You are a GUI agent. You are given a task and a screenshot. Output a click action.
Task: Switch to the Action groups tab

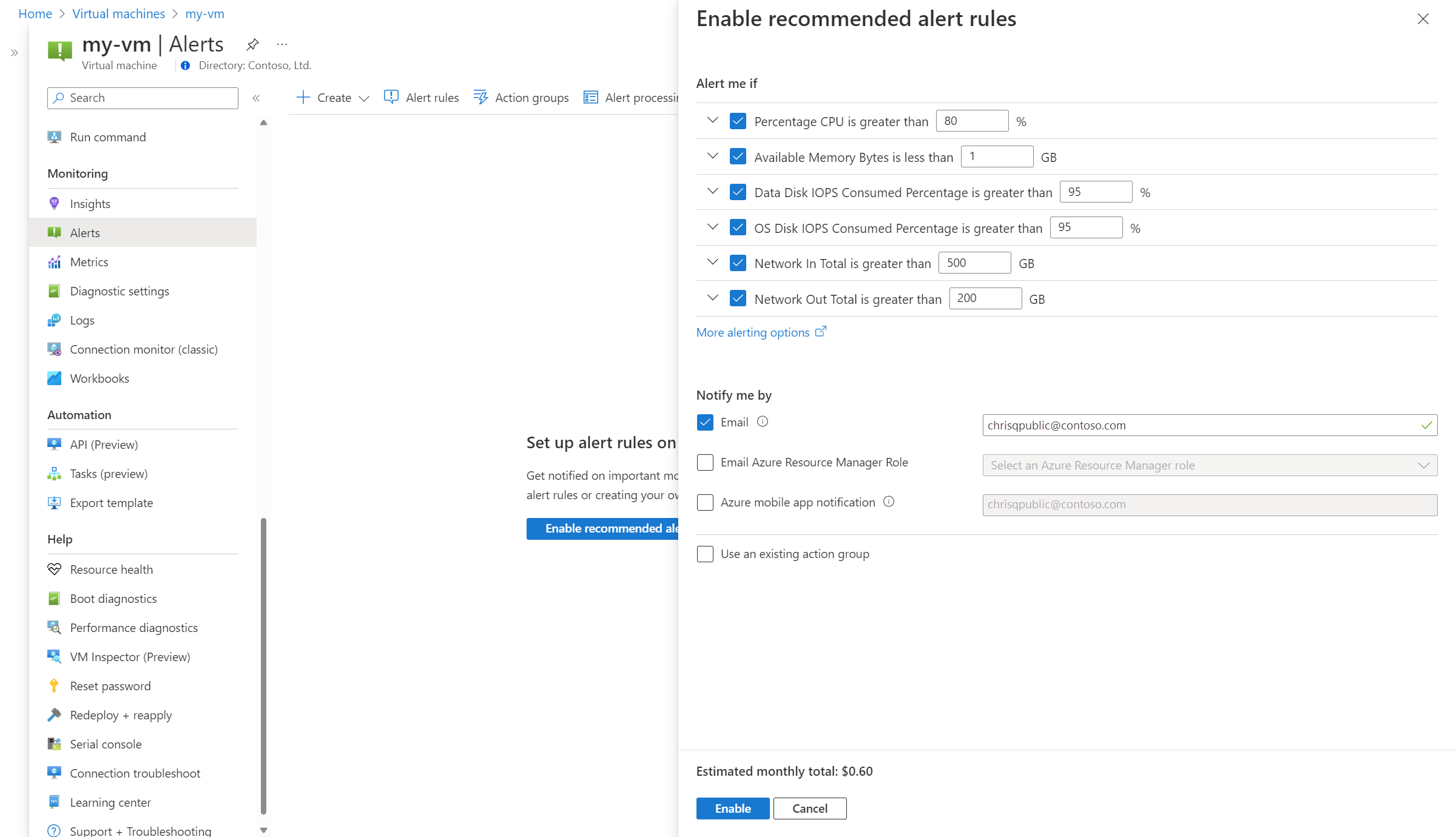tap(521, 97)
